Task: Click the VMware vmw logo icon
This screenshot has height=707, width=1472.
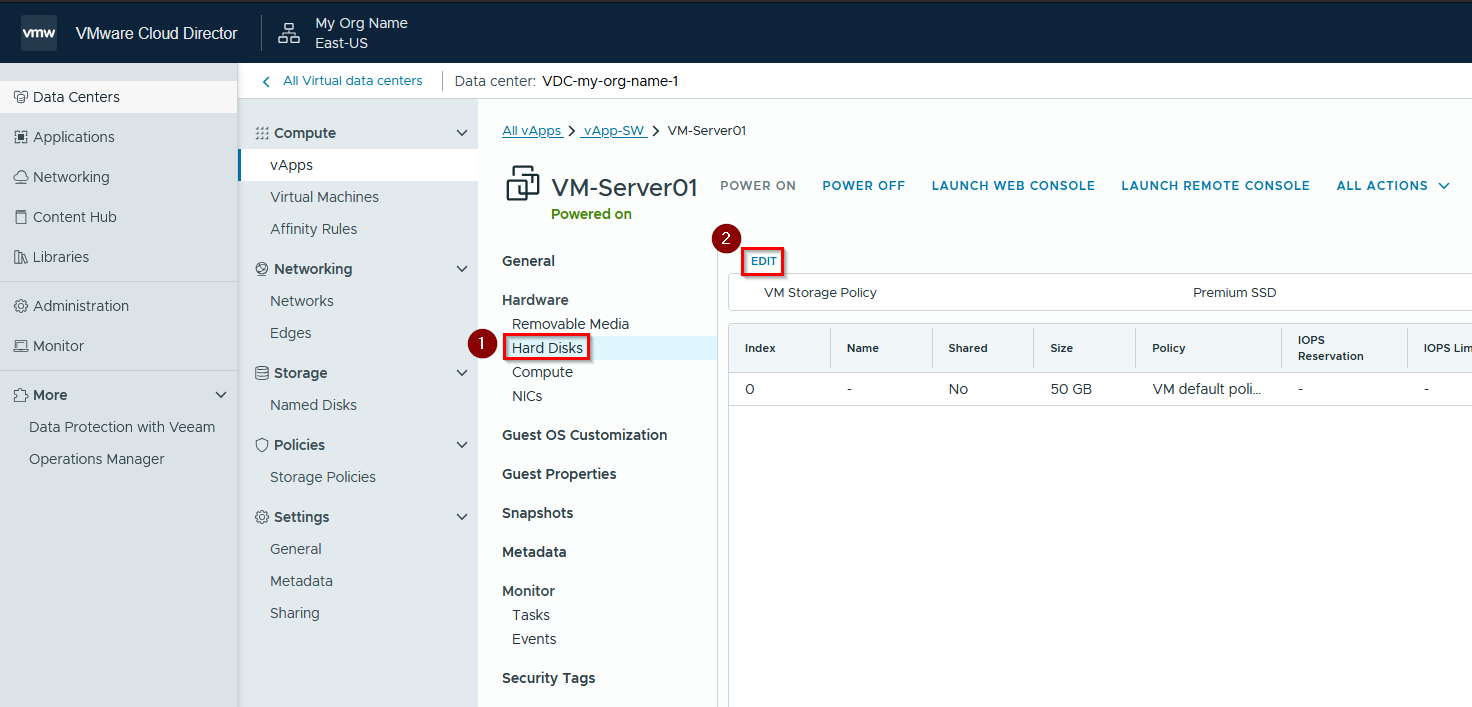Action: (39, 33)
